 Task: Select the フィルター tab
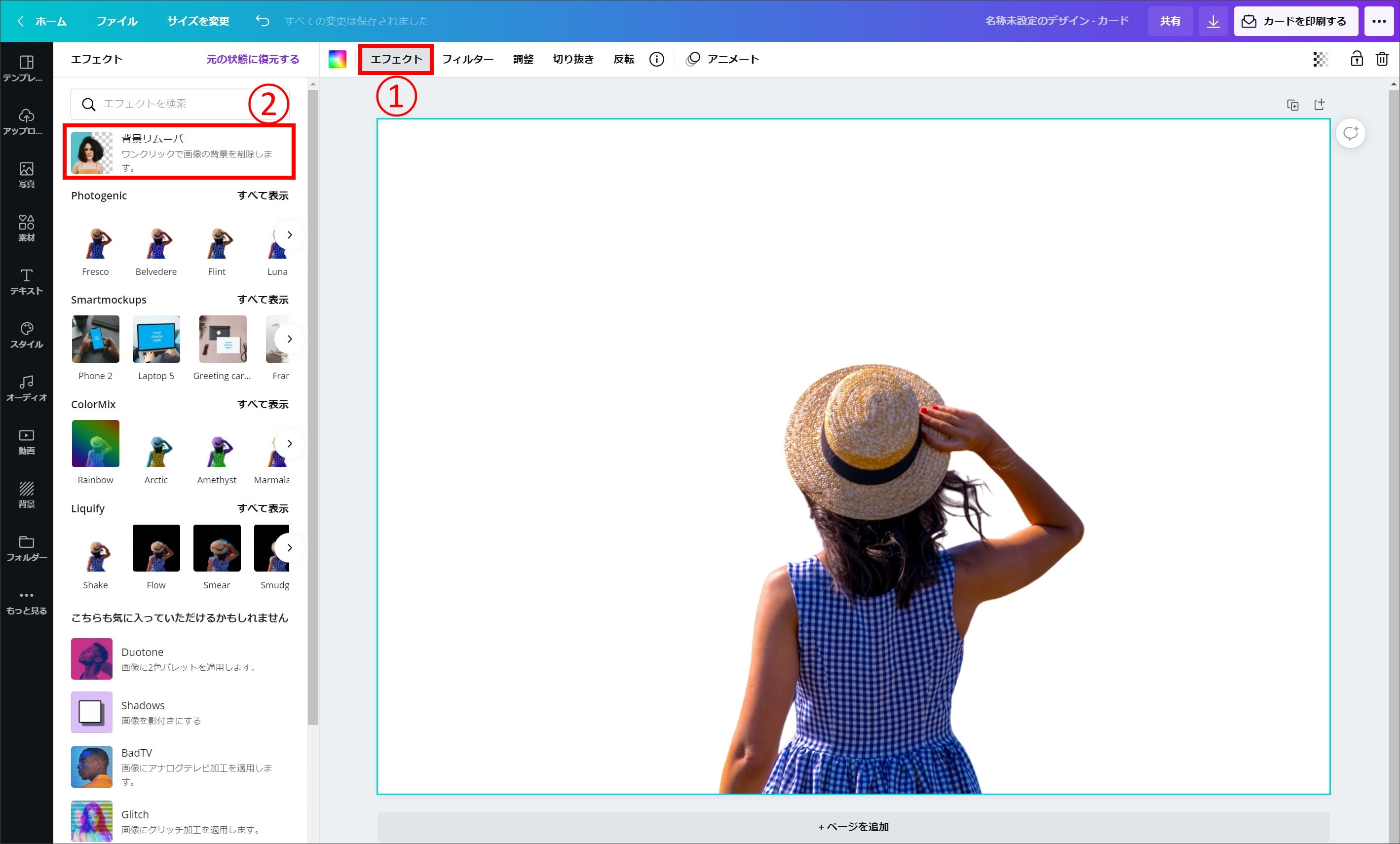tap(468, 59)
